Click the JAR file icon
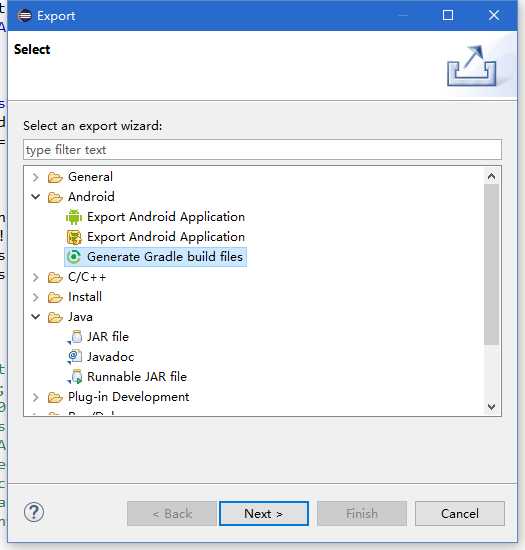Screen dimensions: 525x550 75,337
